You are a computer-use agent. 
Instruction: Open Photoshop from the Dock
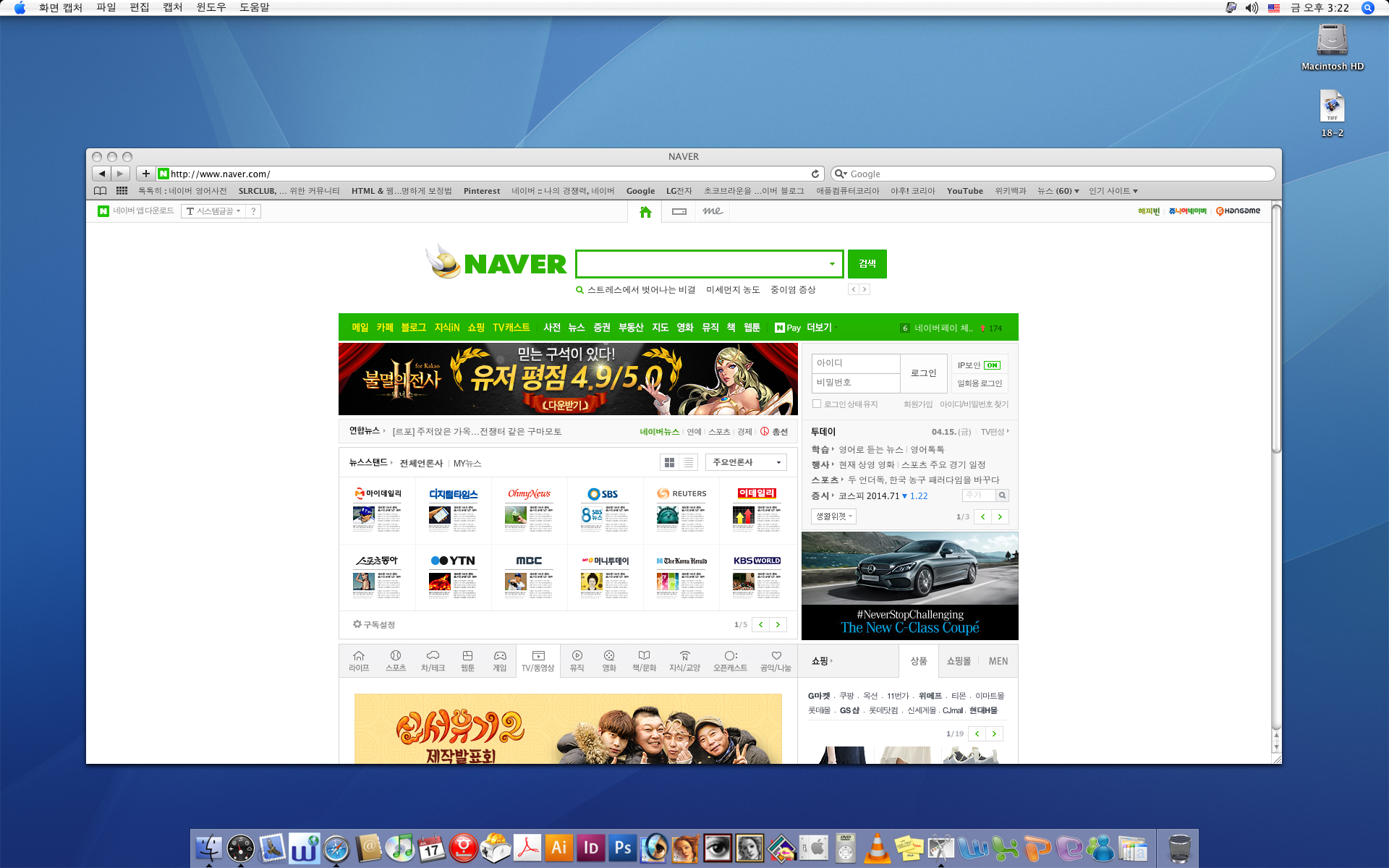tap(622, 848)
